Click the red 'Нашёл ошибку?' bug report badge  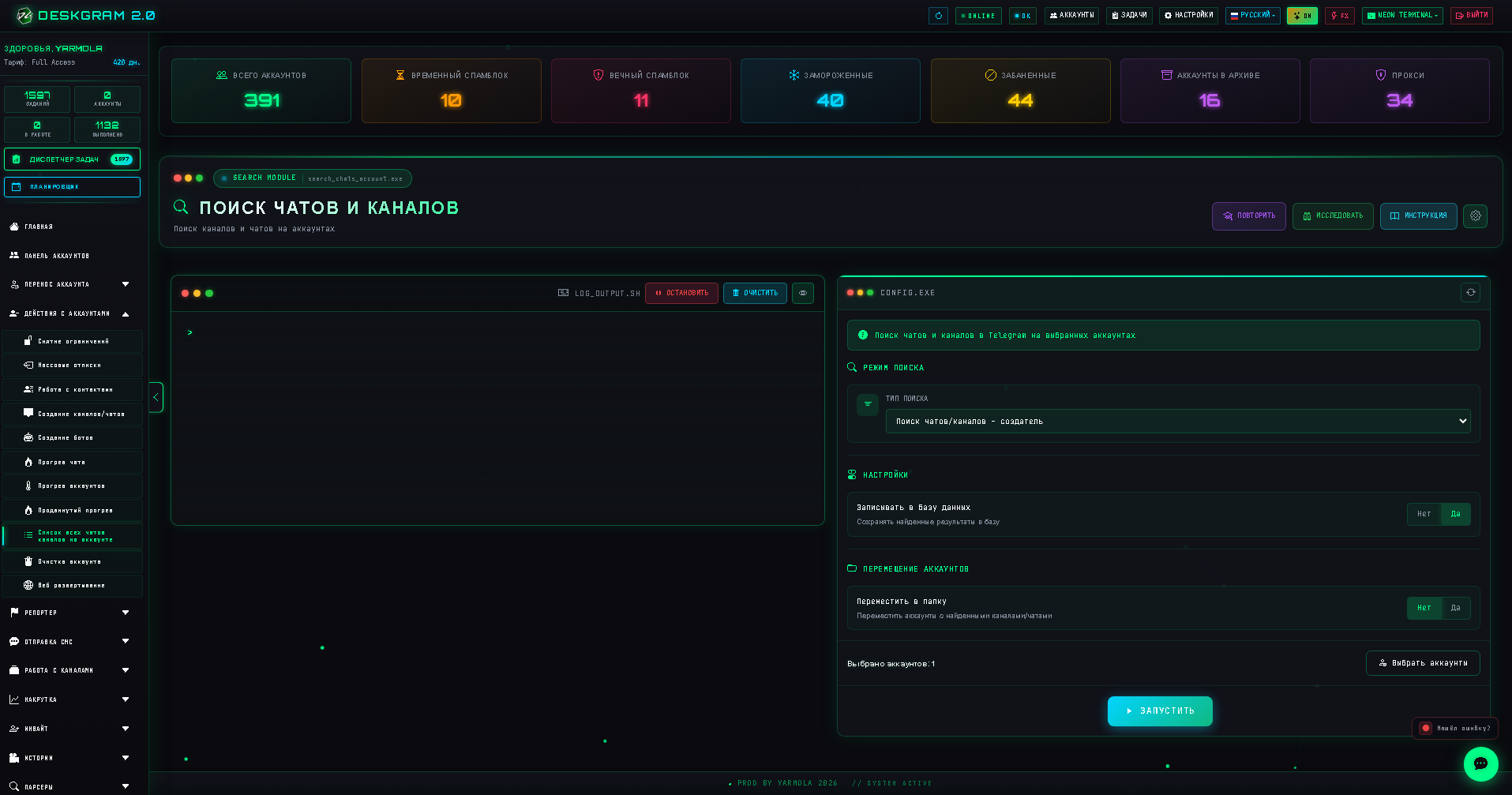click(x=1454, y=728)
